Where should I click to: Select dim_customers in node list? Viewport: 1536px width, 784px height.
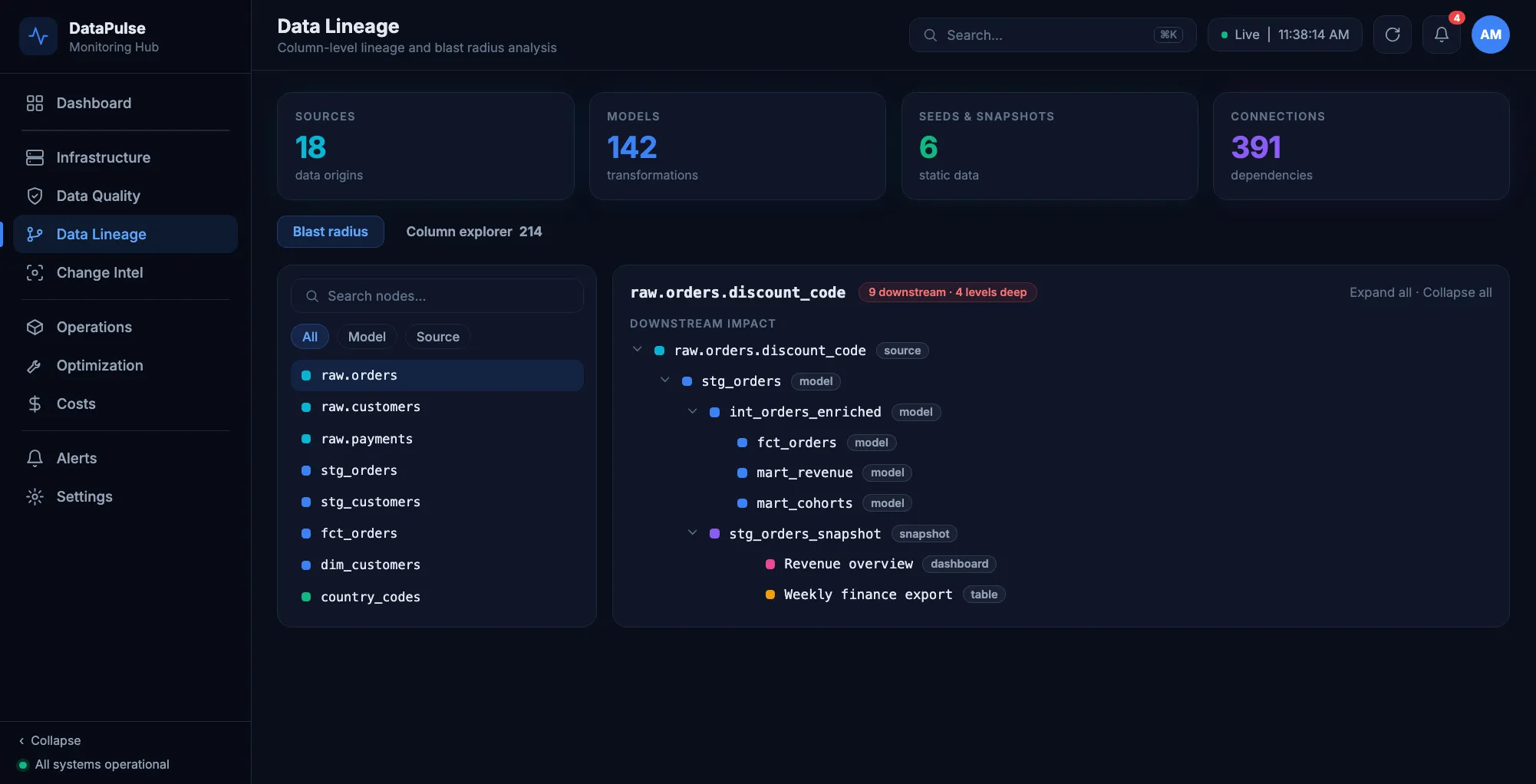coord(437,565)
